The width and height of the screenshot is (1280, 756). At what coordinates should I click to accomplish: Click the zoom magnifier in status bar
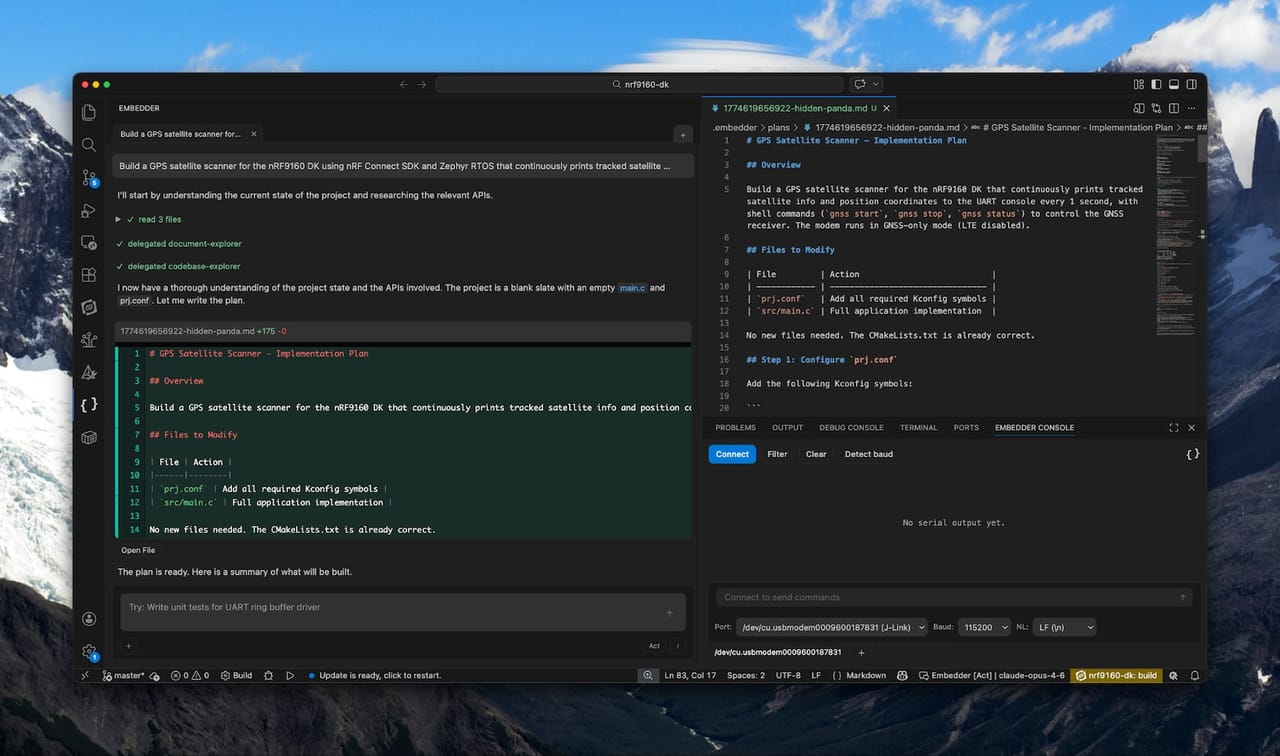[648, 676]
